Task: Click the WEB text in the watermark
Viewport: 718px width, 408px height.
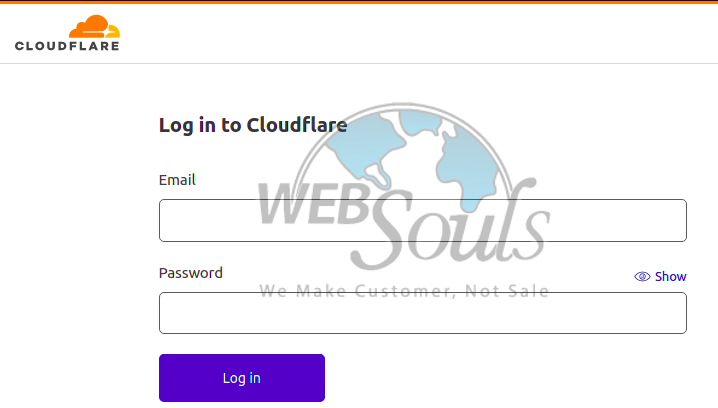Action: 314,203
